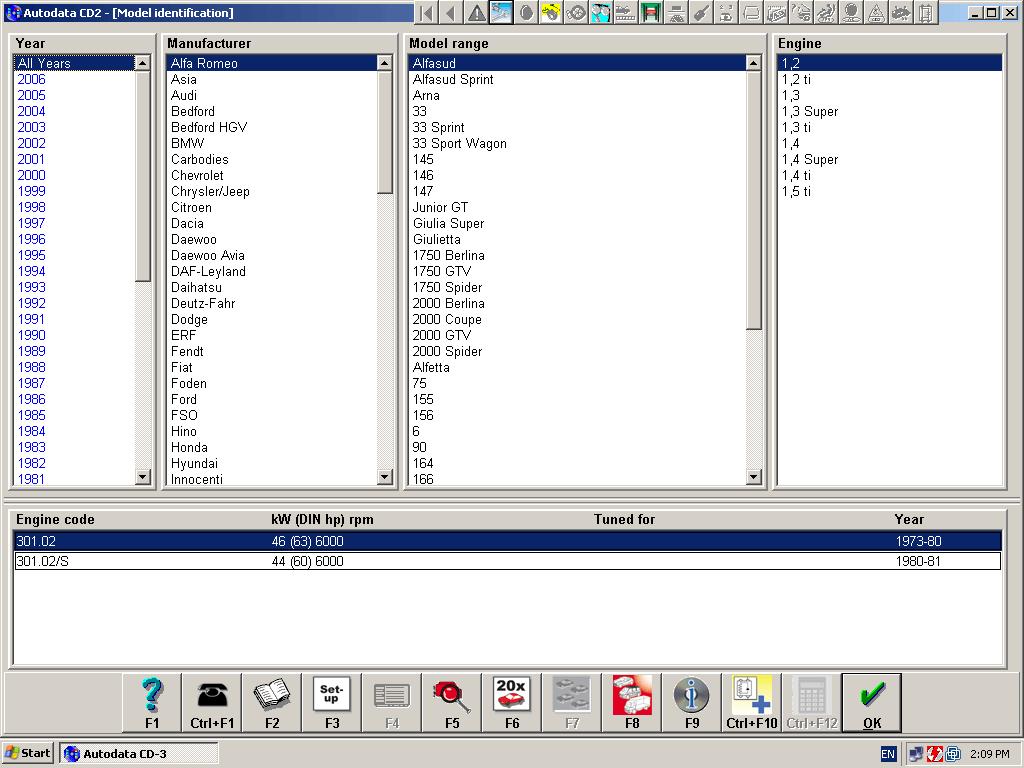Click the rightmost door-shaped toolbar icon
The height and width of the screenshot is (768, 1024).
[x=926, y=12]
